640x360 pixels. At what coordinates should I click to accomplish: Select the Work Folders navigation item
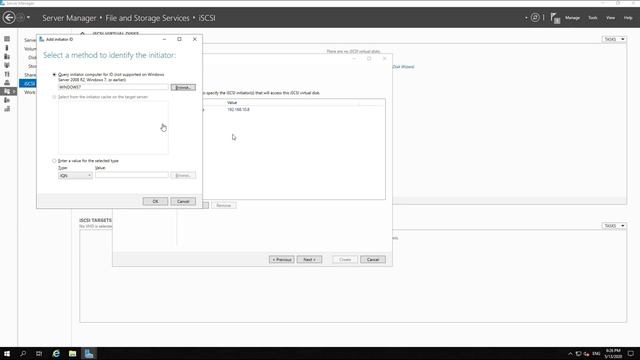[x=30, y=92]
